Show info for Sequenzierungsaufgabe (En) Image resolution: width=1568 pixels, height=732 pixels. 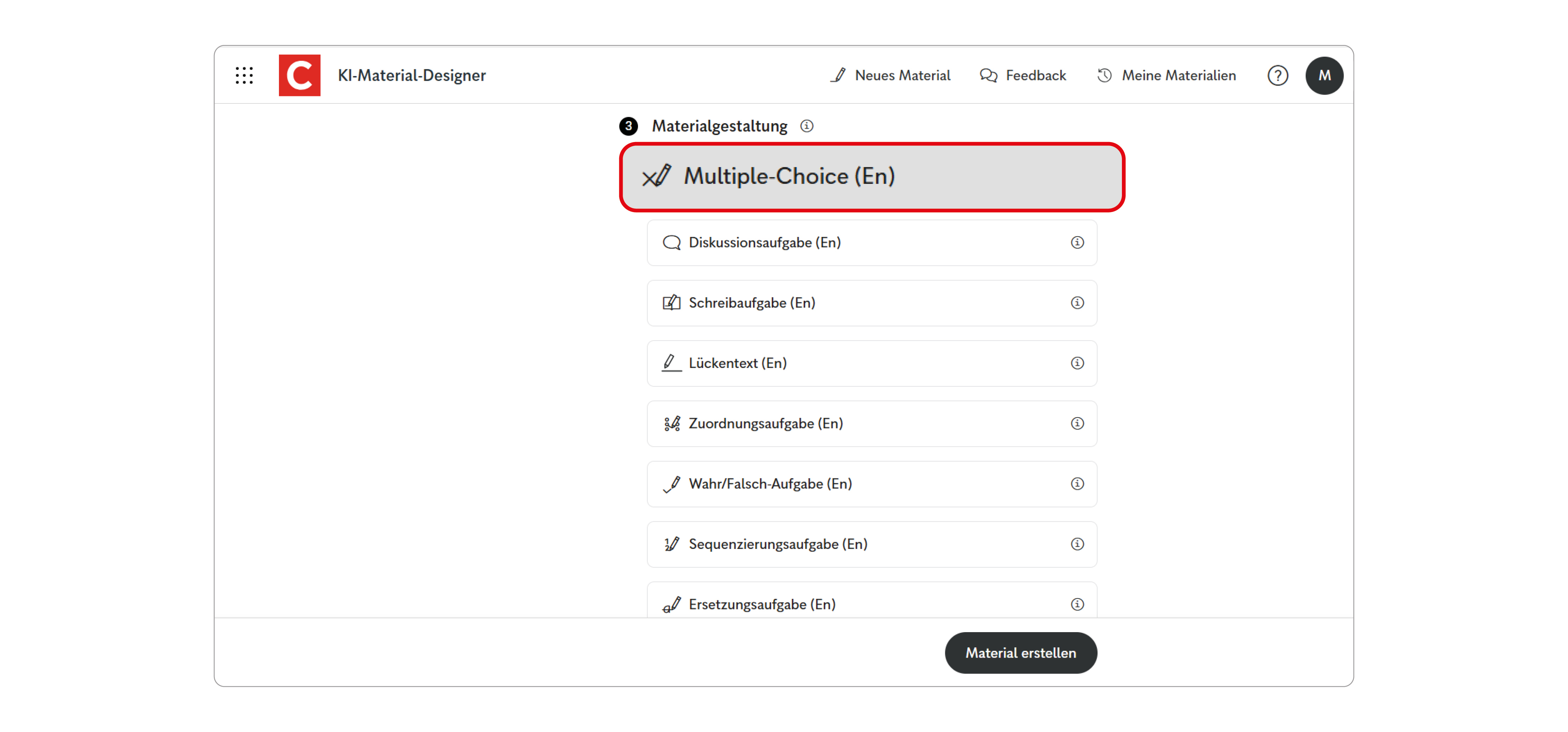(1077, 544)
